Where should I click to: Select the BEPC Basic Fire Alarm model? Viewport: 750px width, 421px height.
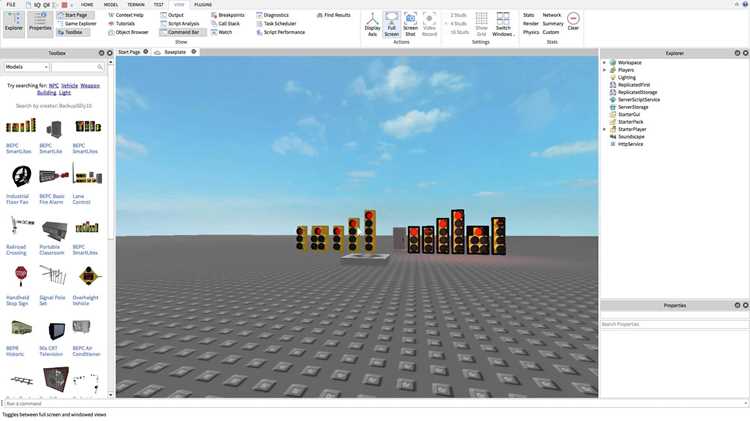pyautogui.click(x=53, y=184)
